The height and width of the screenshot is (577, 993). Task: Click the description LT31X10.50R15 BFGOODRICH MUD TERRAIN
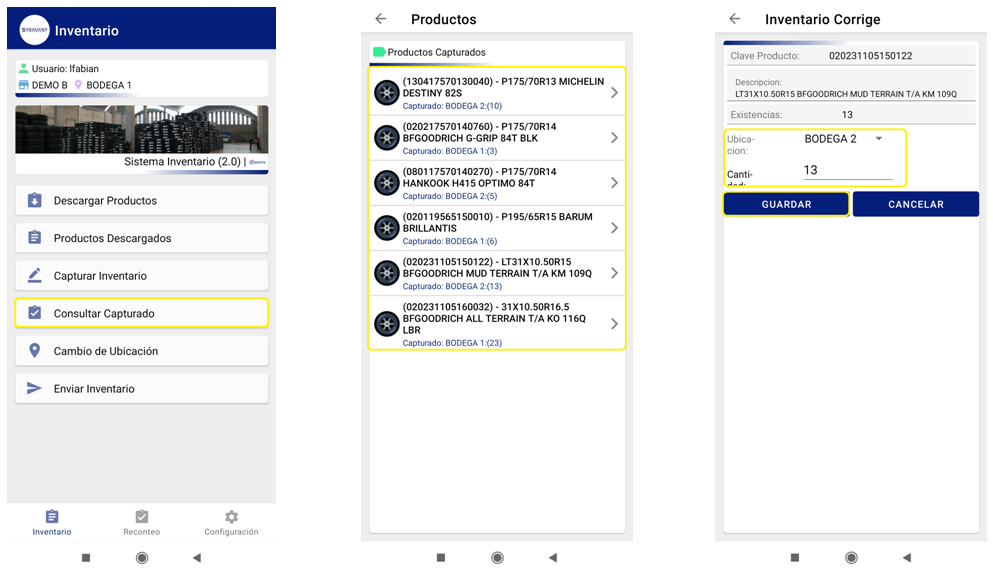click(x=845, y=94)
